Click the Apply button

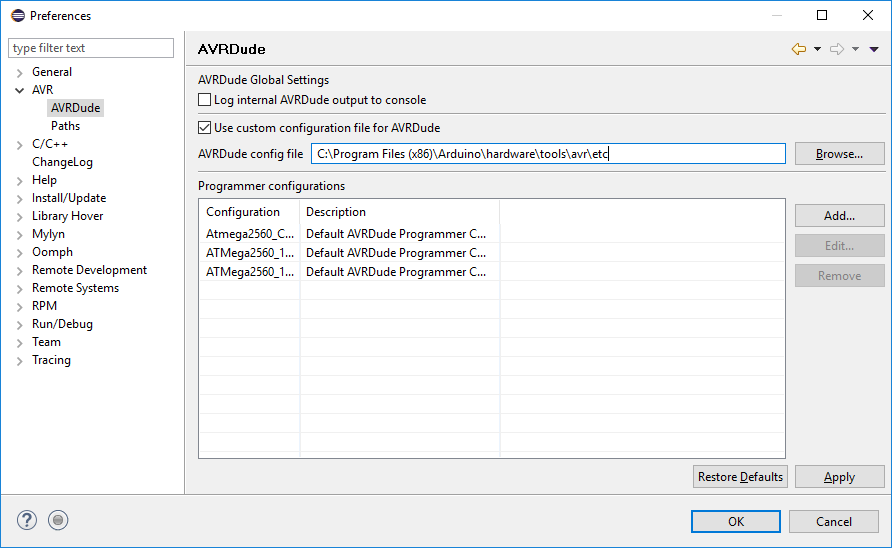tap(840, 477)
